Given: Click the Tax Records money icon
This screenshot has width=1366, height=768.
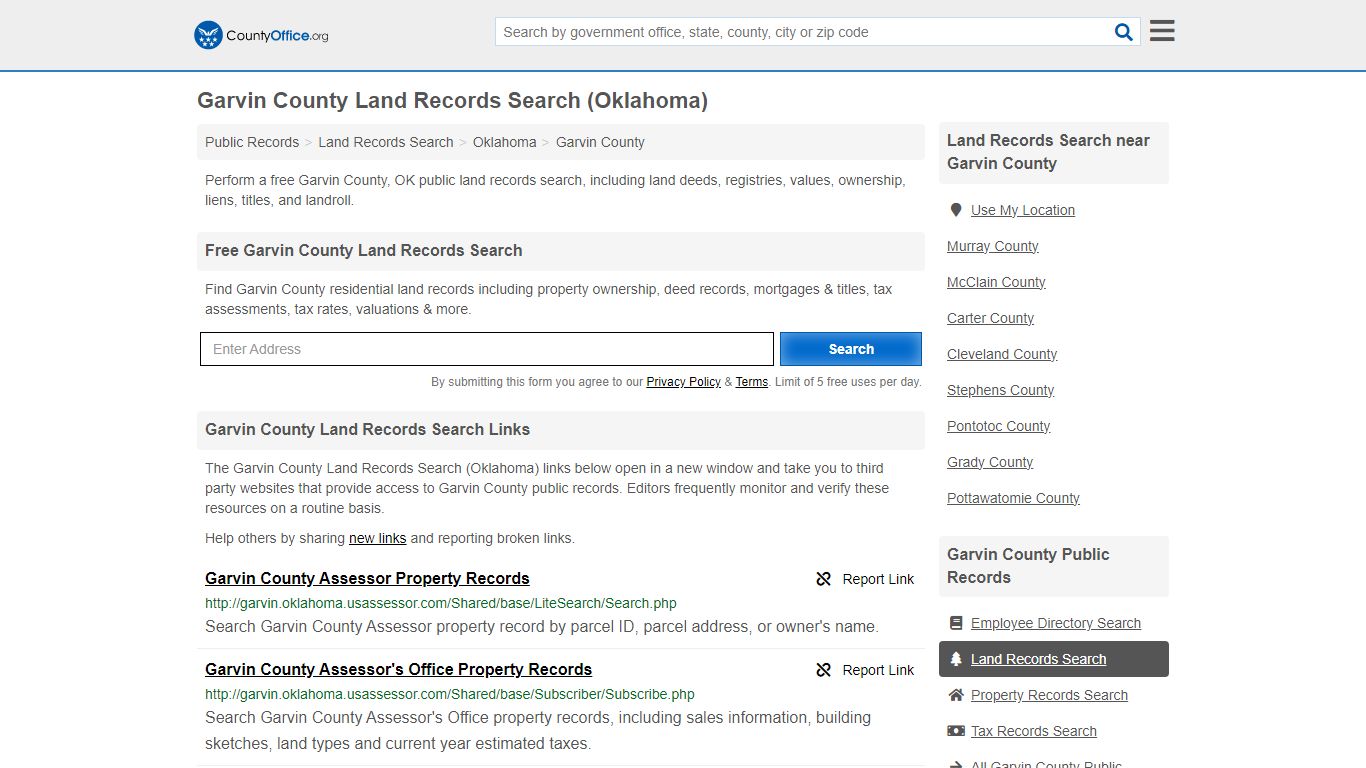Looking at the screenshot, I should click(x=956, y=731).
